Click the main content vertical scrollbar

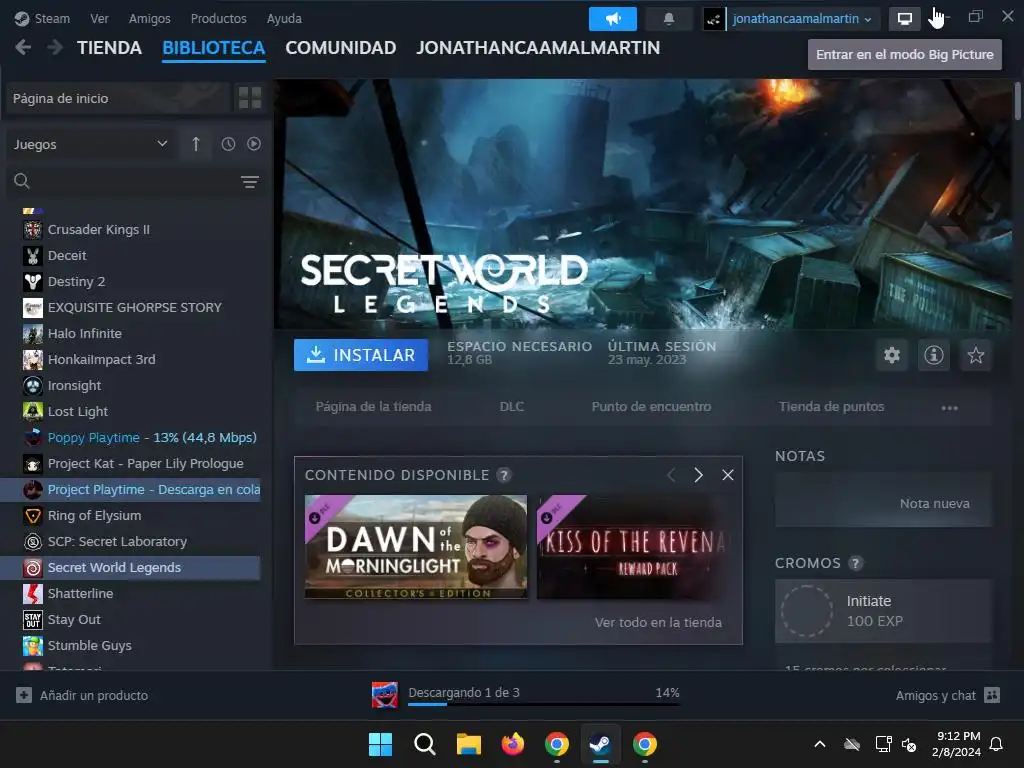tap(1017, 101)
